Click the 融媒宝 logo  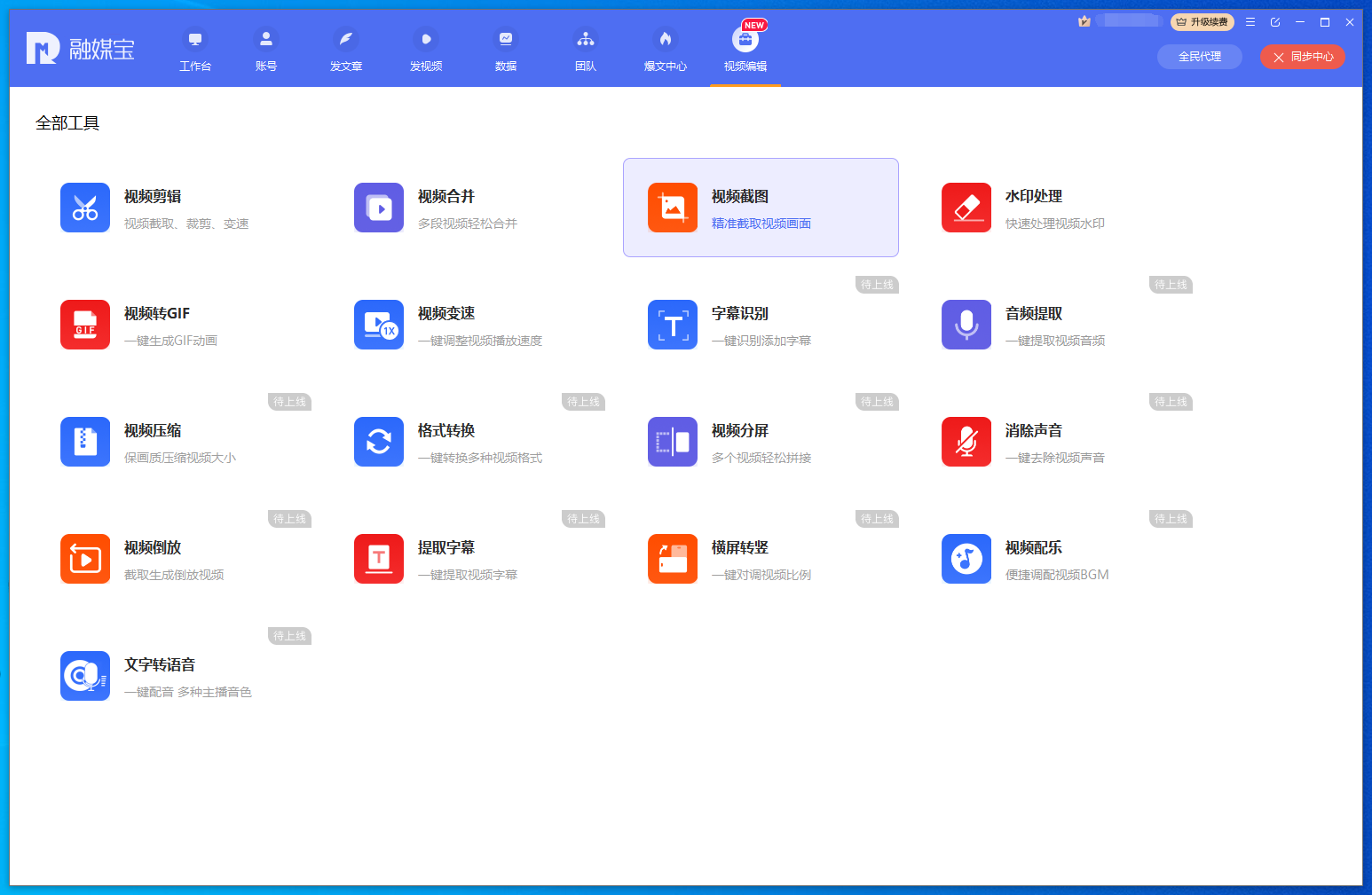click(81, 49)
